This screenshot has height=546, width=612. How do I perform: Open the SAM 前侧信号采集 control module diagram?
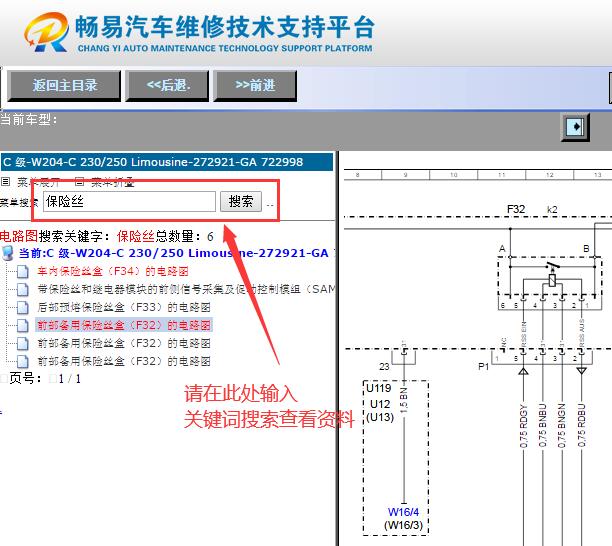[186, 289]
